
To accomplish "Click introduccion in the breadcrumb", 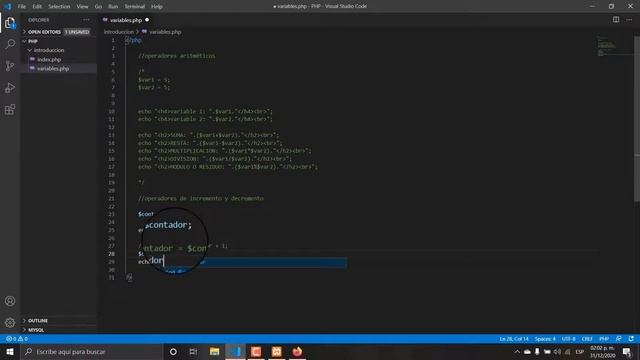I will (119, 32).
